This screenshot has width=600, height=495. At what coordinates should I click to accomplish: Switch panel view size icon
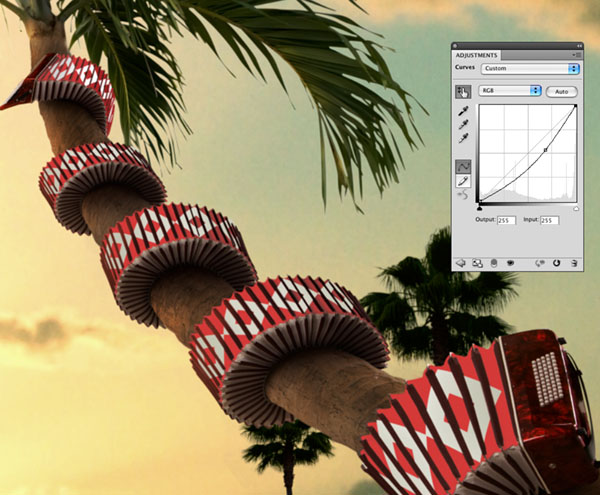pyautogui.click(x=477, y=263)
